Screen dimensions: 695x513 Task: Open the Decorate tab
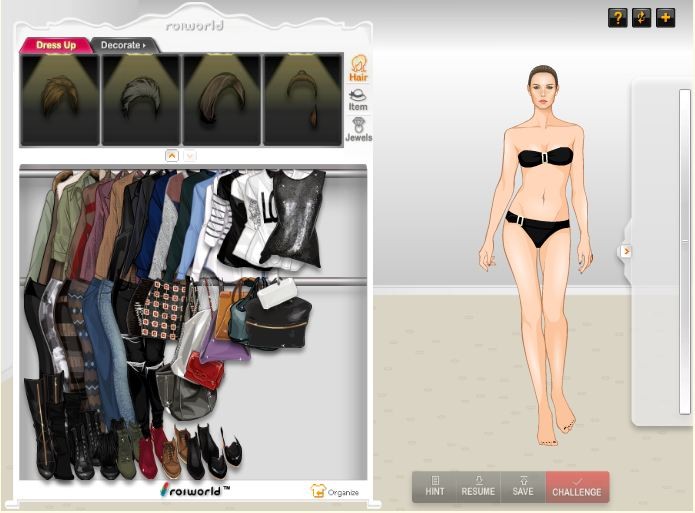[x=123, y=45]
